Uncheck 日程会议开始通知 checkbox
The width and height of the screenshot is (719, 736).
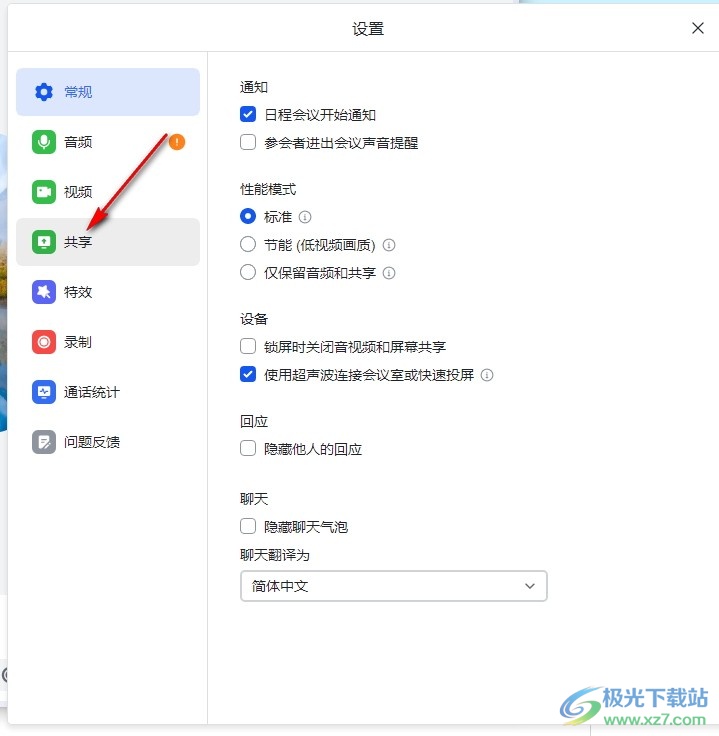[248, 114]
